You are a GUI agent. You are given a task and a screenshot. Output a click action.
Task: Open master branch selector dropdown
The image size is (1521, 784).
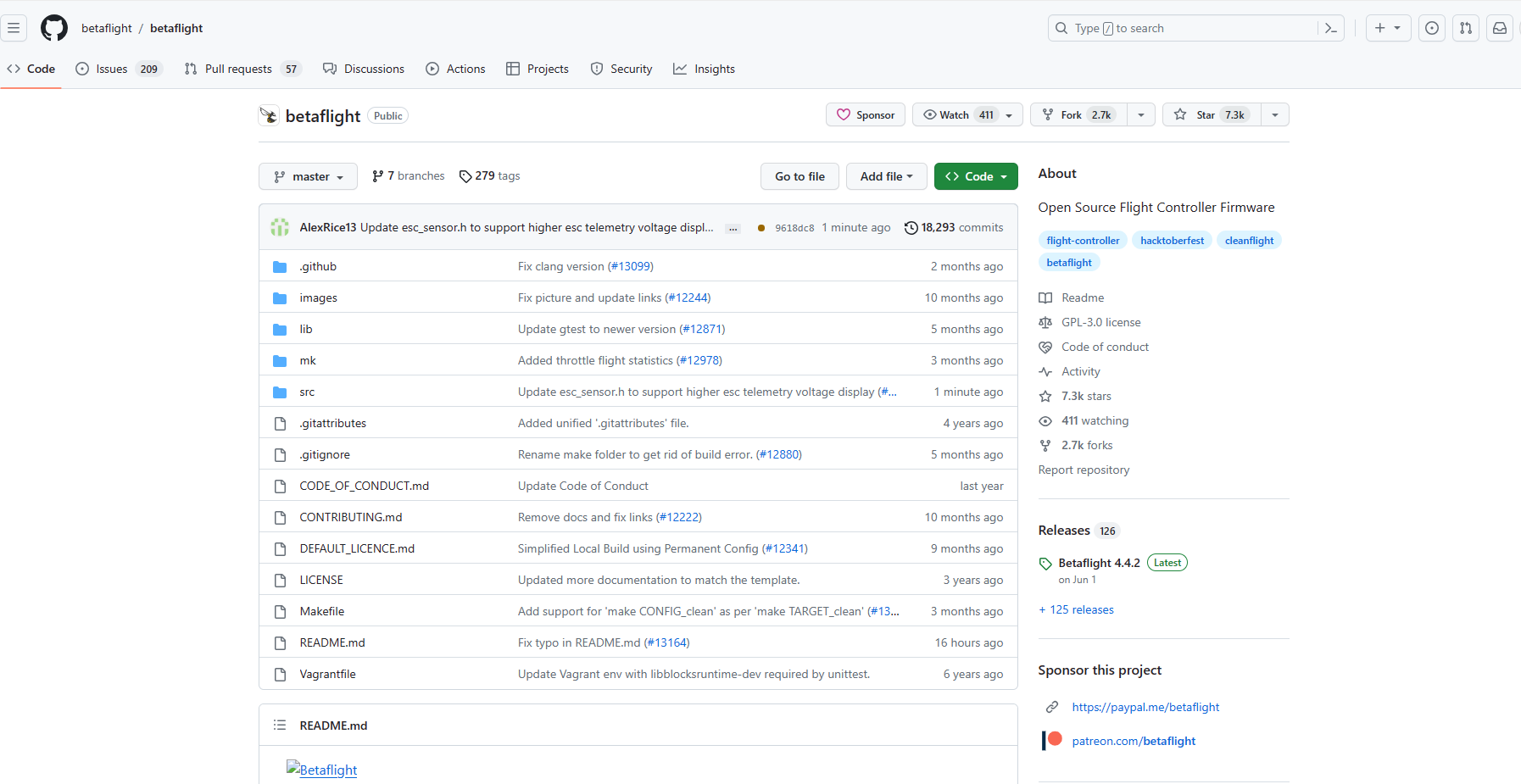click(x=308, y=176)
